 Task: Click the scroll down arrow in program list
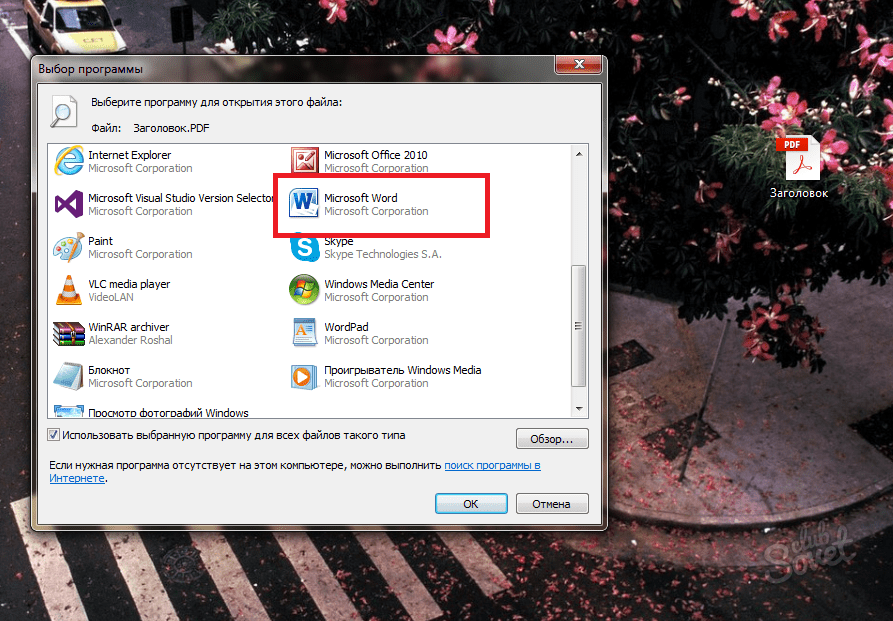point(579,408)
